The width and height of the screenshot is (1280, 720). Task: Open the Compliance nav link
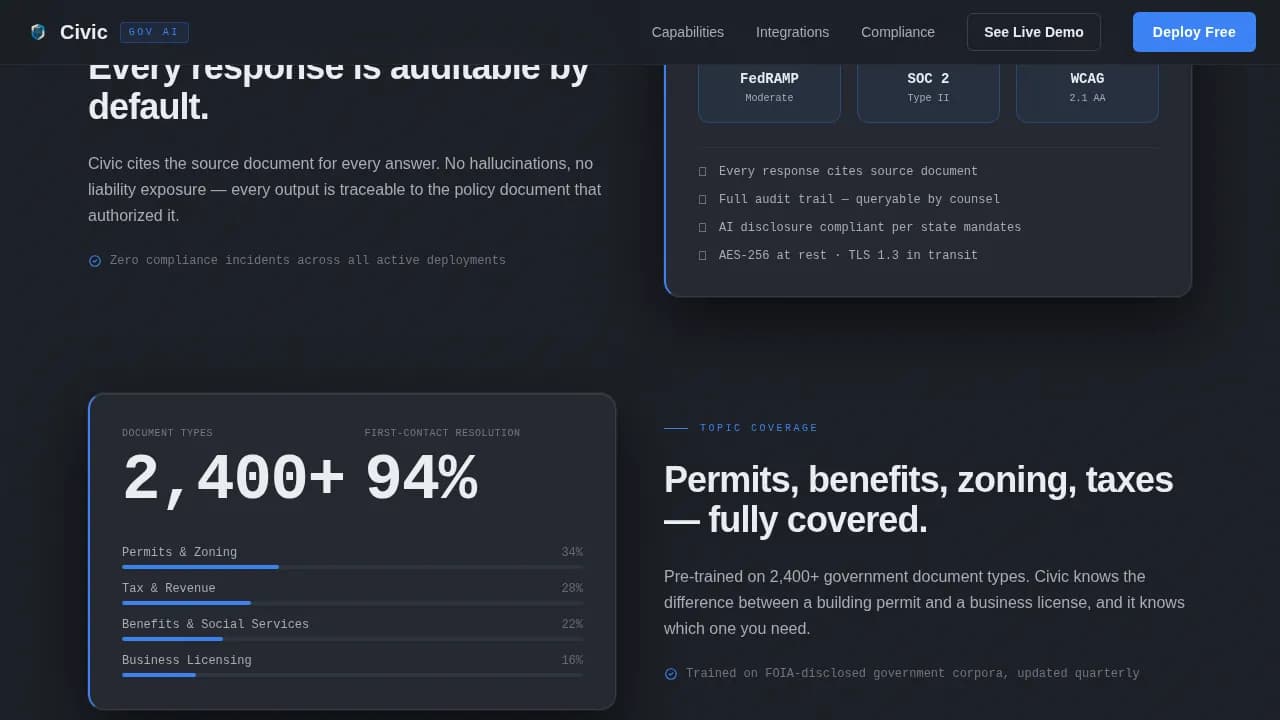pyautogui.click(x=898, y=32)
